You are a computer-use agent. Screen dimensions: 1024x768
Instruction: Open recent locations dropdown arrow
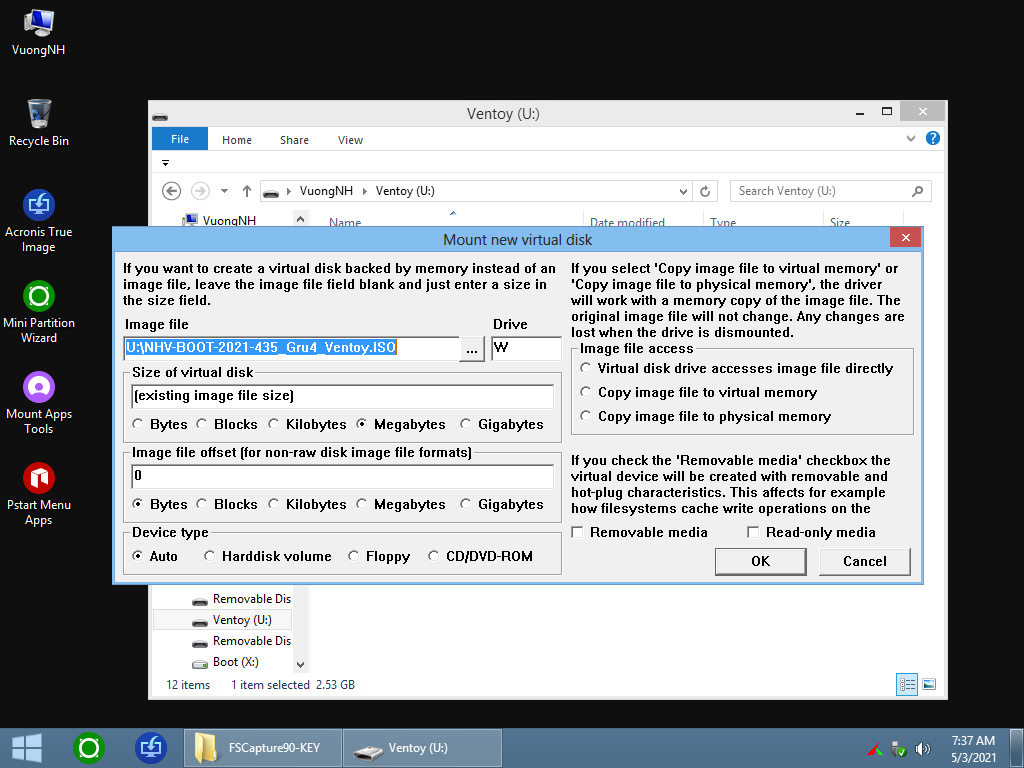tap(224, 191)
